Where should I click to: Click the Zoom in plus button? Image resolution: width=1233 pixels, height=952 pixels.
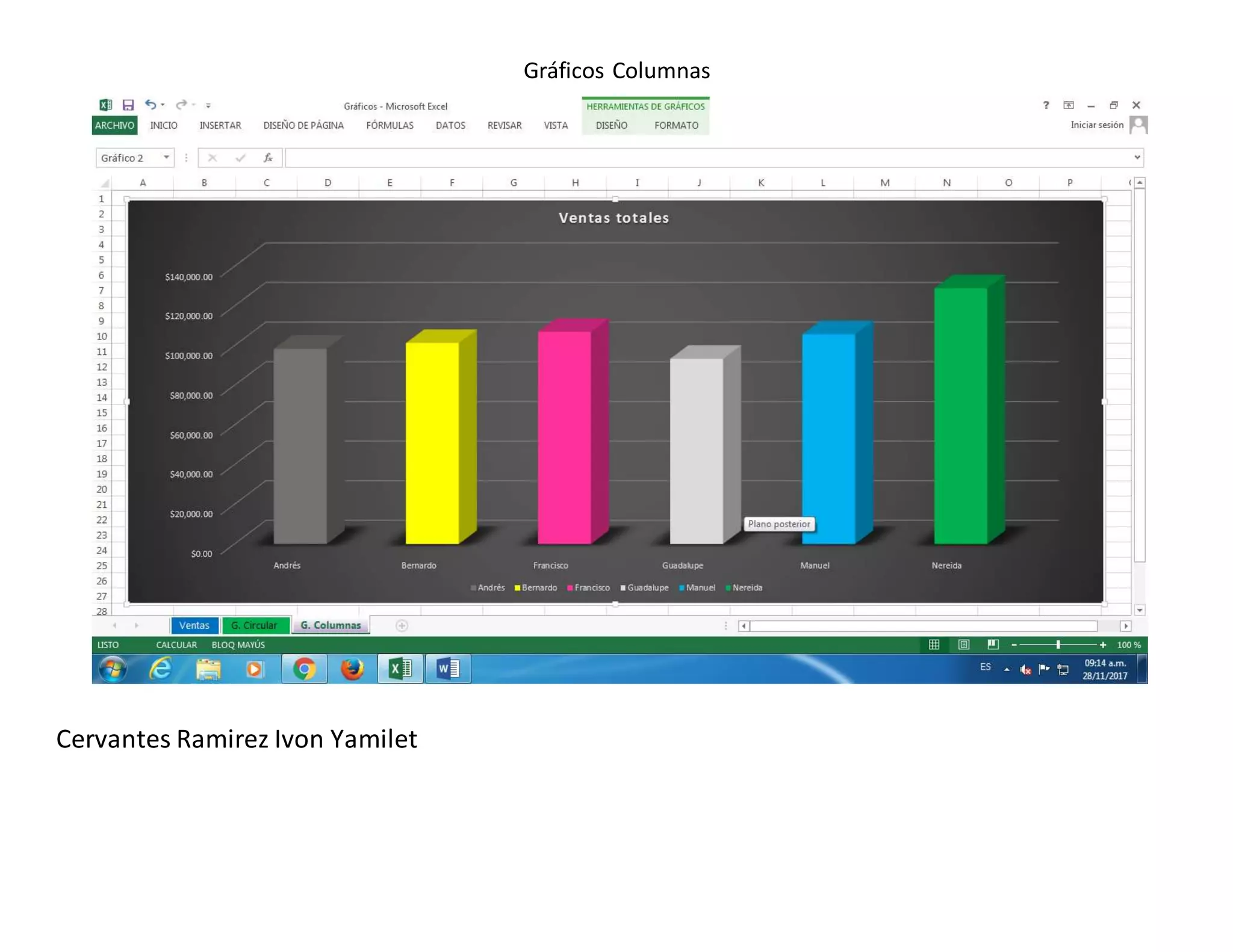click(x=1102, y=644)
